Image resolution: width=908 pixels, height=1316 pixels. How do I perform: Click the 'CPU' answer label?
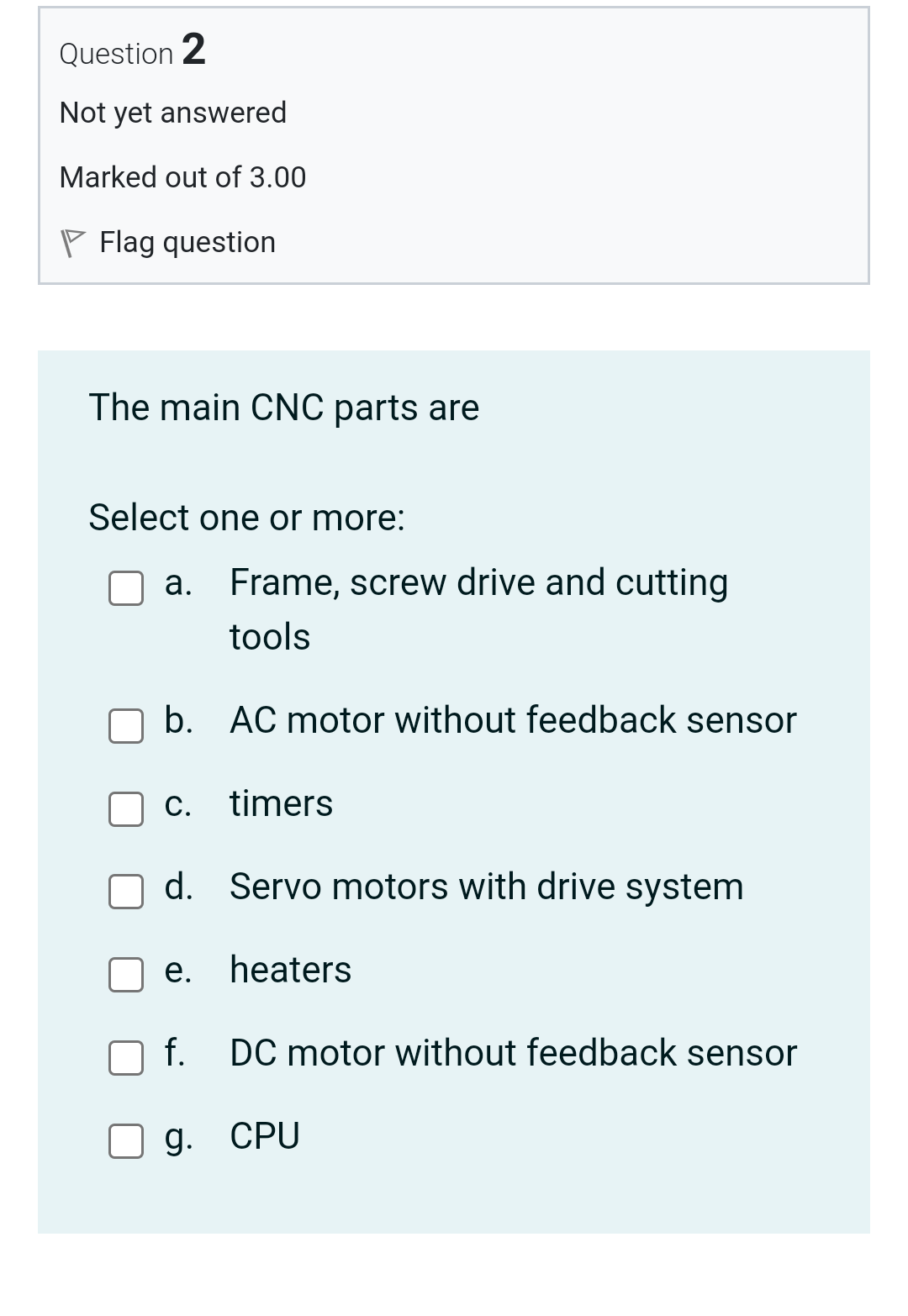pos(265,1136)
